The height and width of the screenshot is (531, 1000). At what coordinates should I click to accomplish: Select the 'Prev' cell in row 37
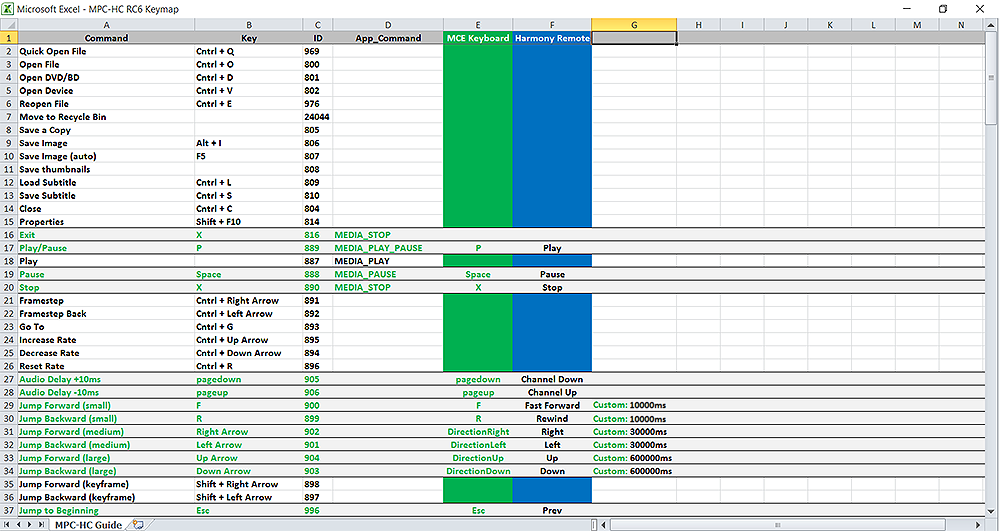click(x=552, y=511)
